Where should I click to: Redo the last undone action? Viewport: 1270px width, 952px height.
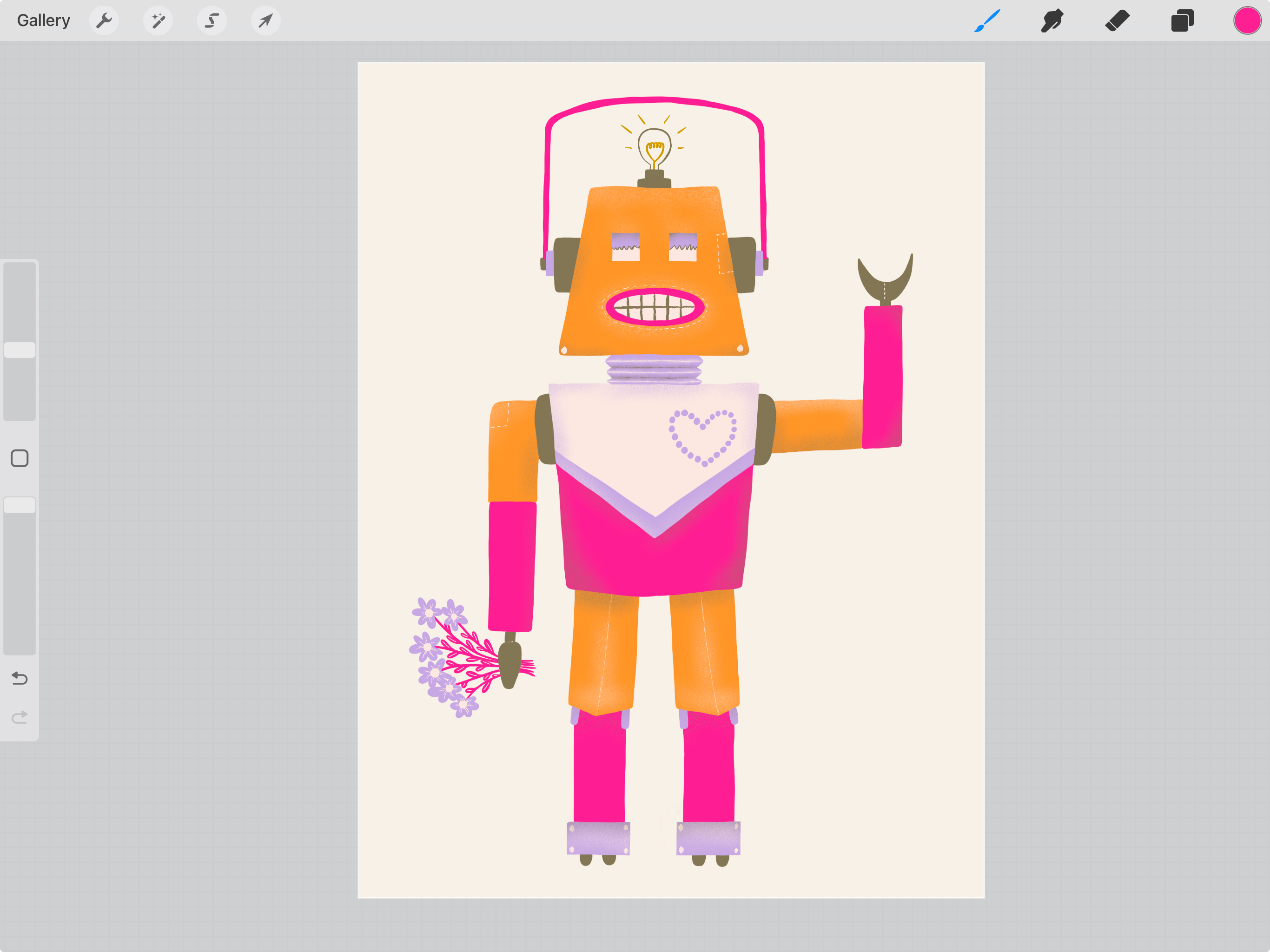[x=20, y=717]
